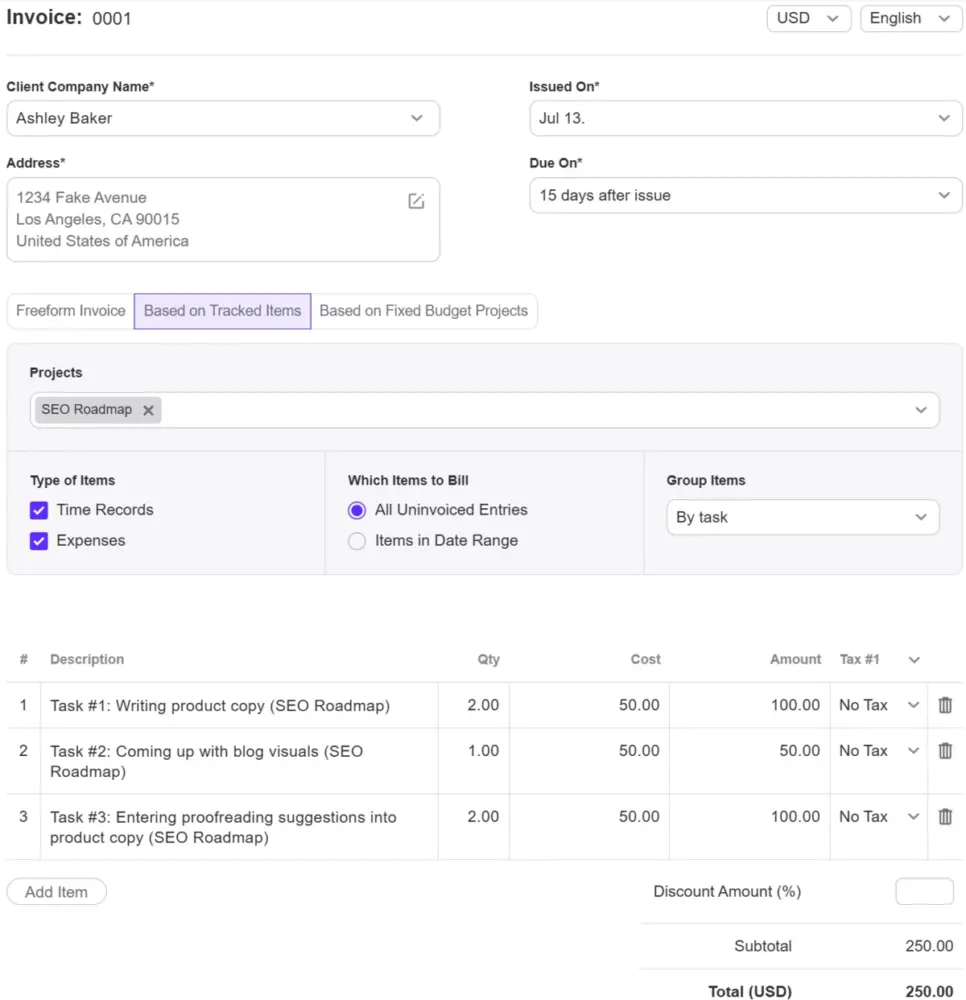Click the invoice number 0001
Image resolution: width=966 pixels, height=1000 pixels.
(112, 18)
